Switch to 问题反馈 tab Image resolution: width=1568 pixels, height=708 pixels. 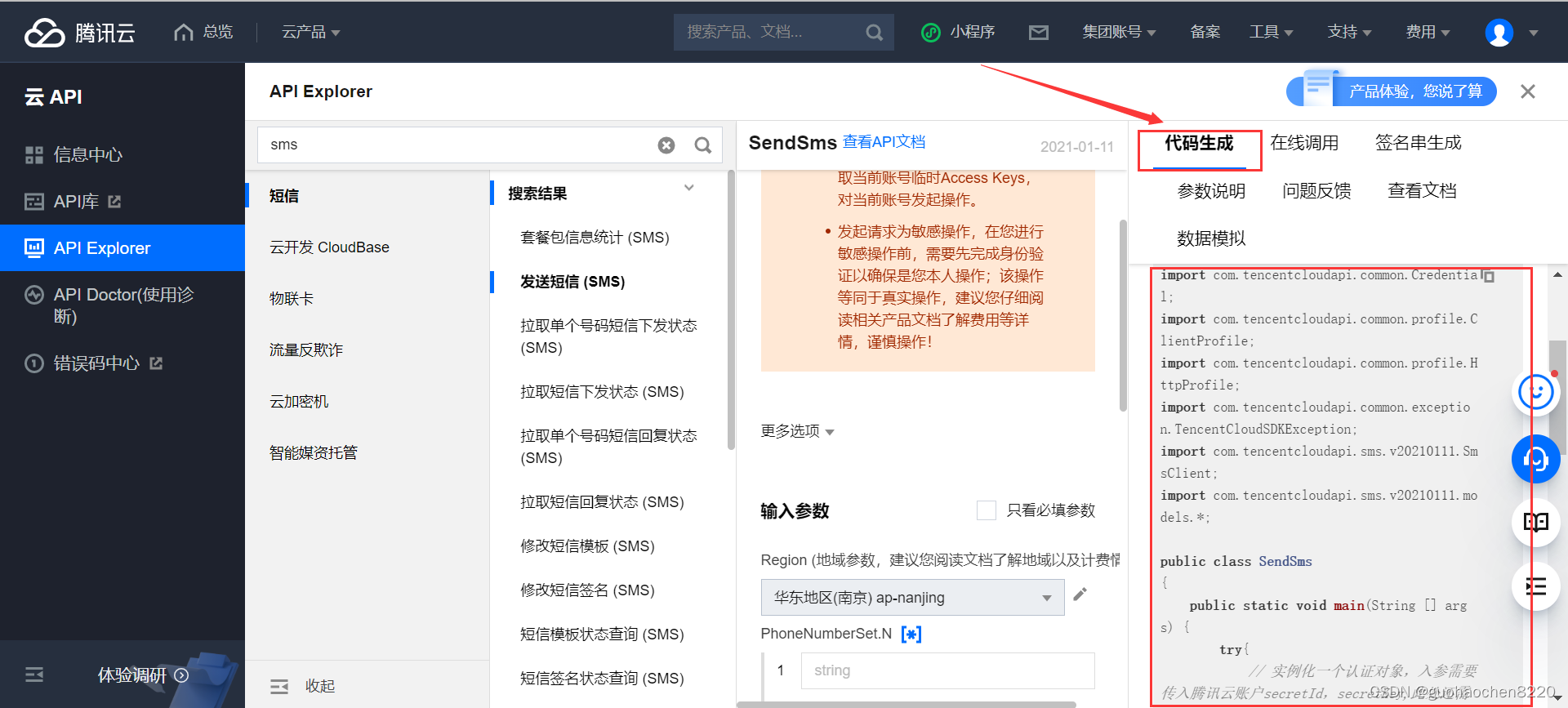click(x=1316, y=191)
